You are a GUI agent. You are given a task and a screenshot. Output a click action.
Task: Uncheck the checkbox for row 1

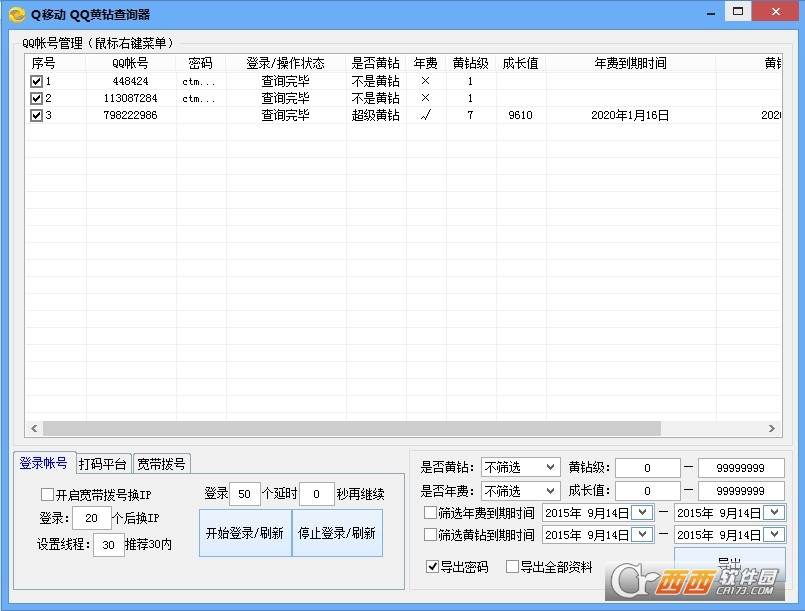coord(37,81)
